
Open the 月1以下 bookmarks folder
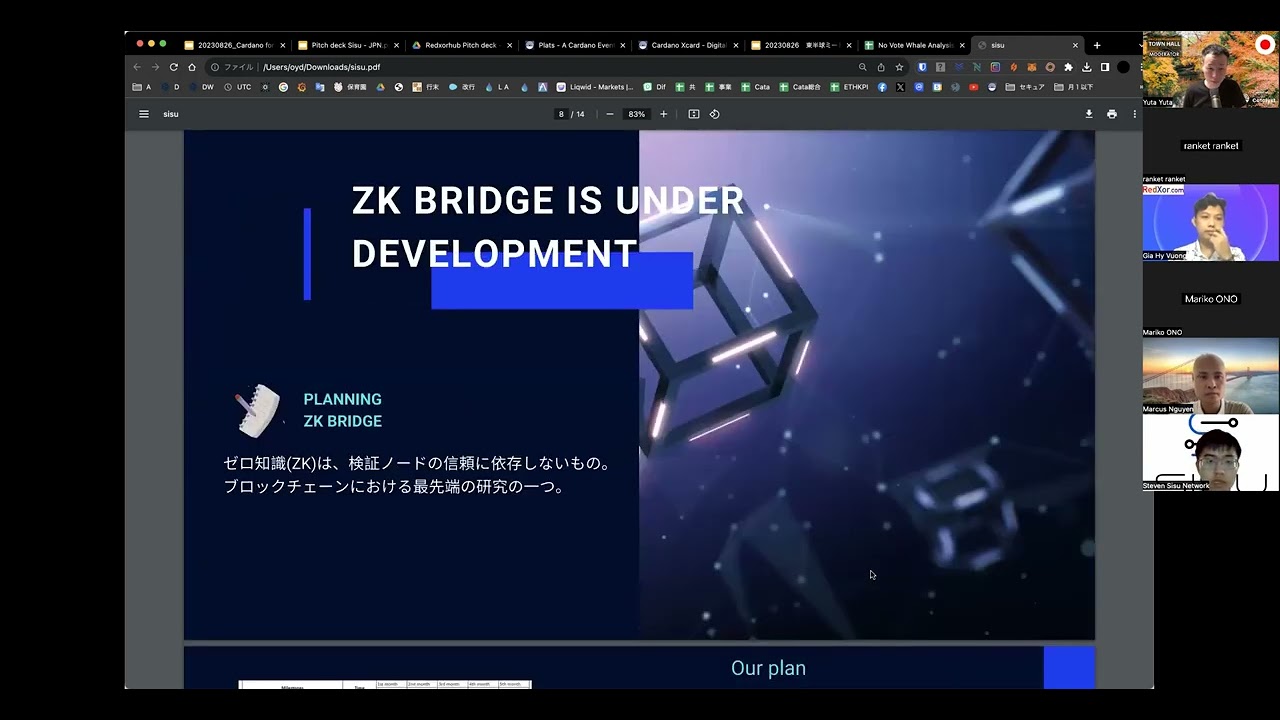1074,87
